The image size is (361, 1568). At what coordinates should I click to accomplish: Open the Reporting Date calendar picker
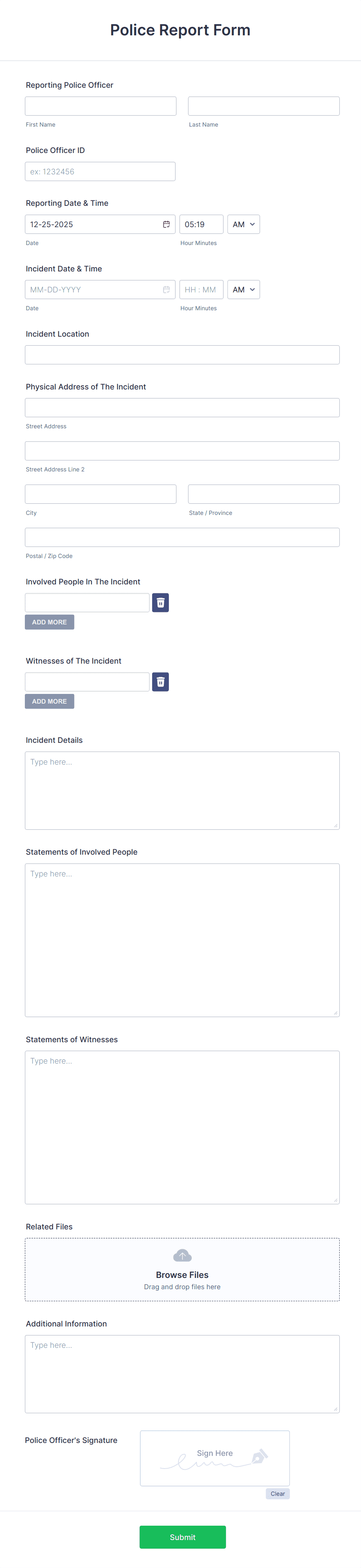click(x=166, y=224)
